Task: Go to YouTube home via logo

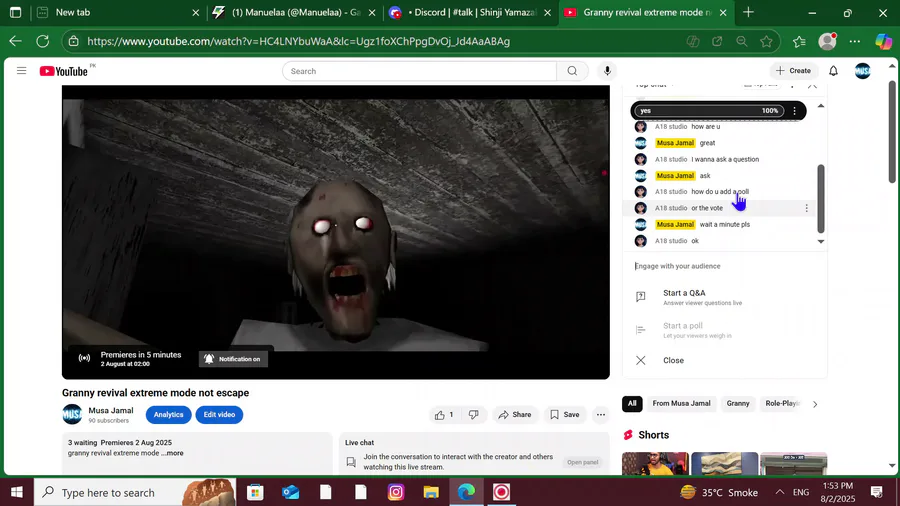Action: [64, 71]
